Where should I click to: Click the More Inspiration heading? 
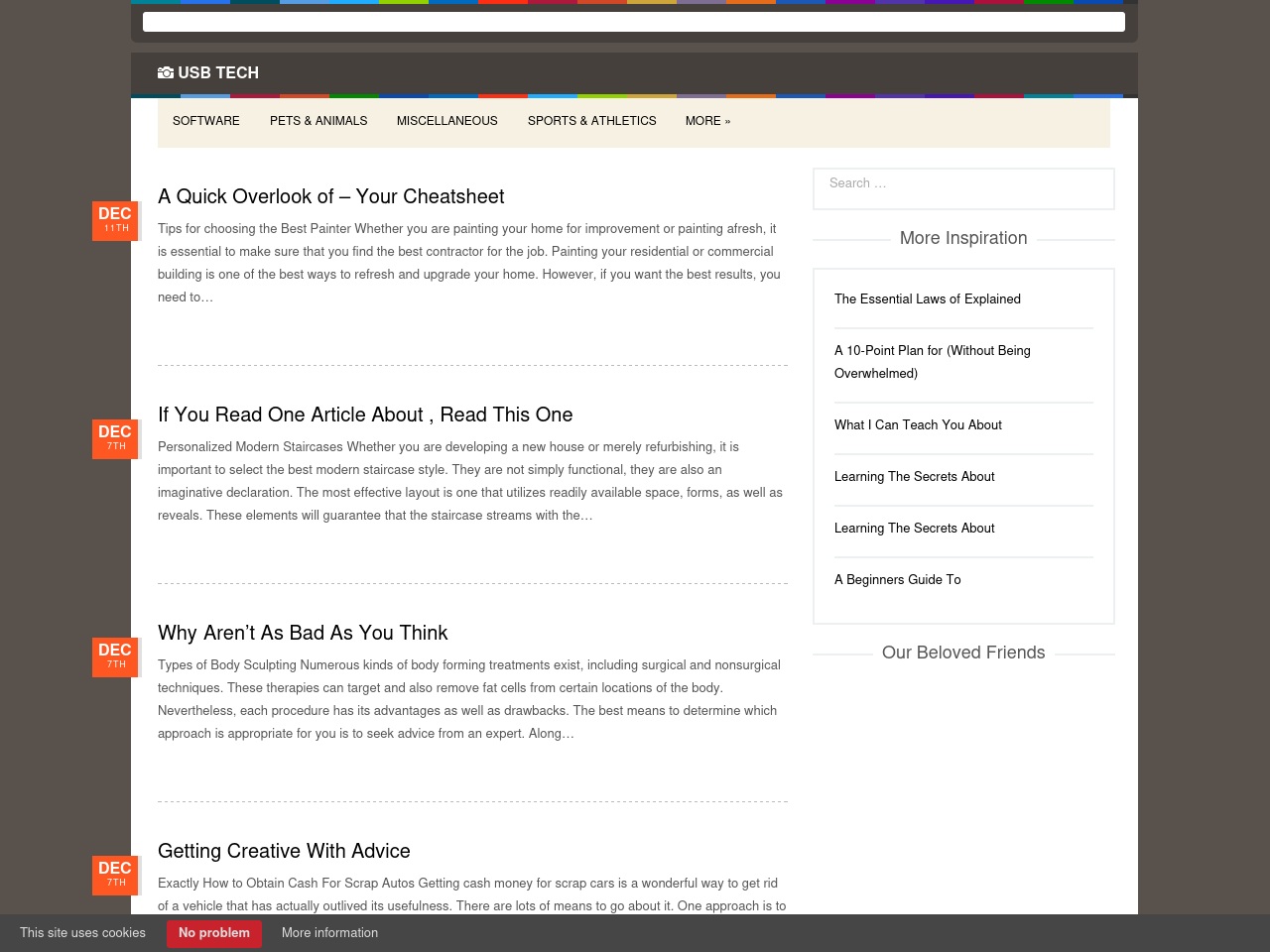point(963,238)
